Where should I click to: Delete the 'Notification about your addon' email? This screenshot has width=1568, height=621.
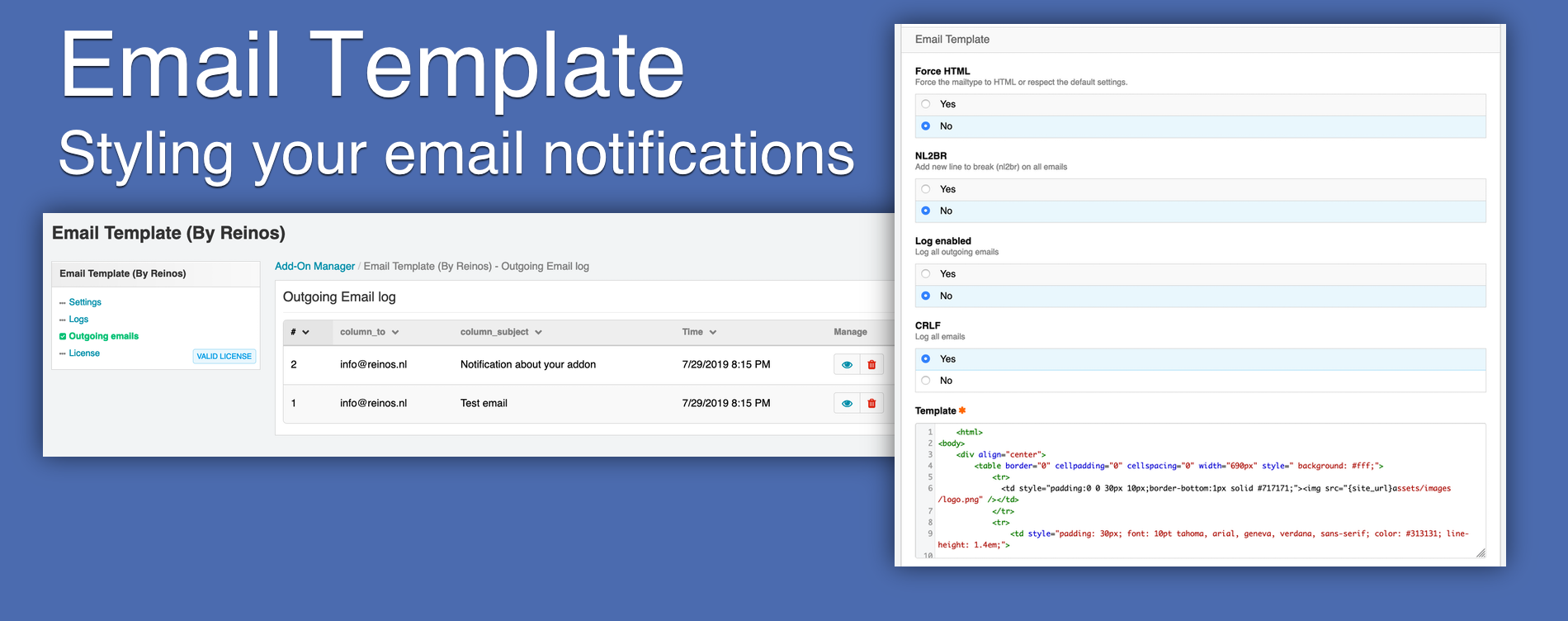point(871,364)
